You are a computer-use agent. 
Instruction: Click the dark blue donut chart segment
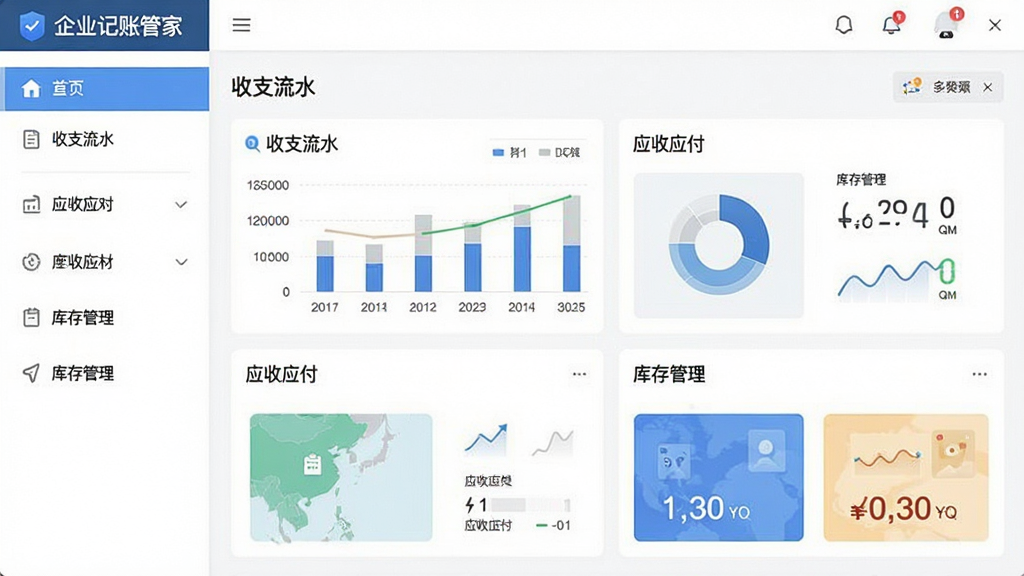[747, 227]
